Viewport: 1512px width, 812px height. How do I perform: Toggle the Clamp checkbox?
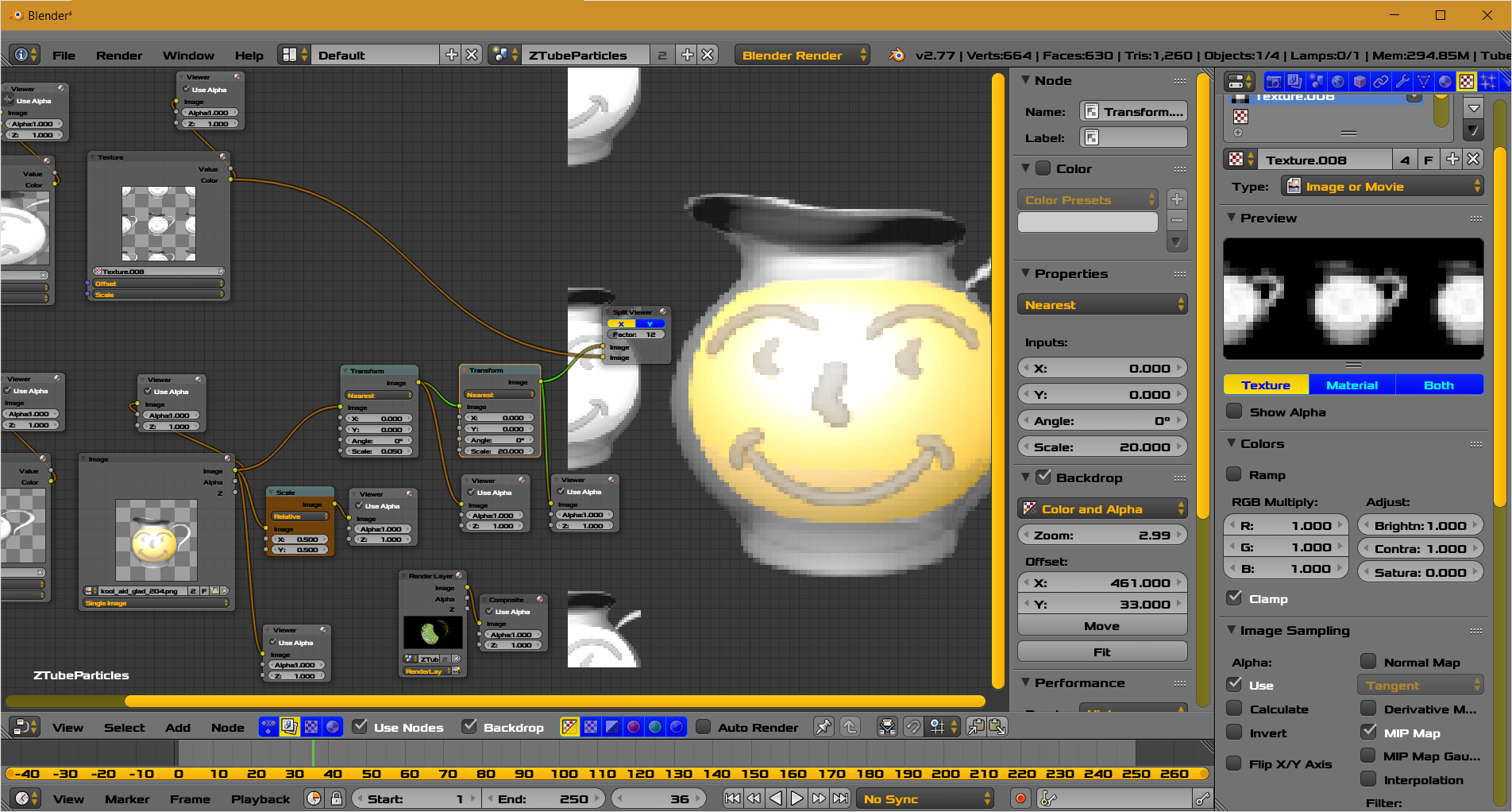click(x=1235, y=598)
